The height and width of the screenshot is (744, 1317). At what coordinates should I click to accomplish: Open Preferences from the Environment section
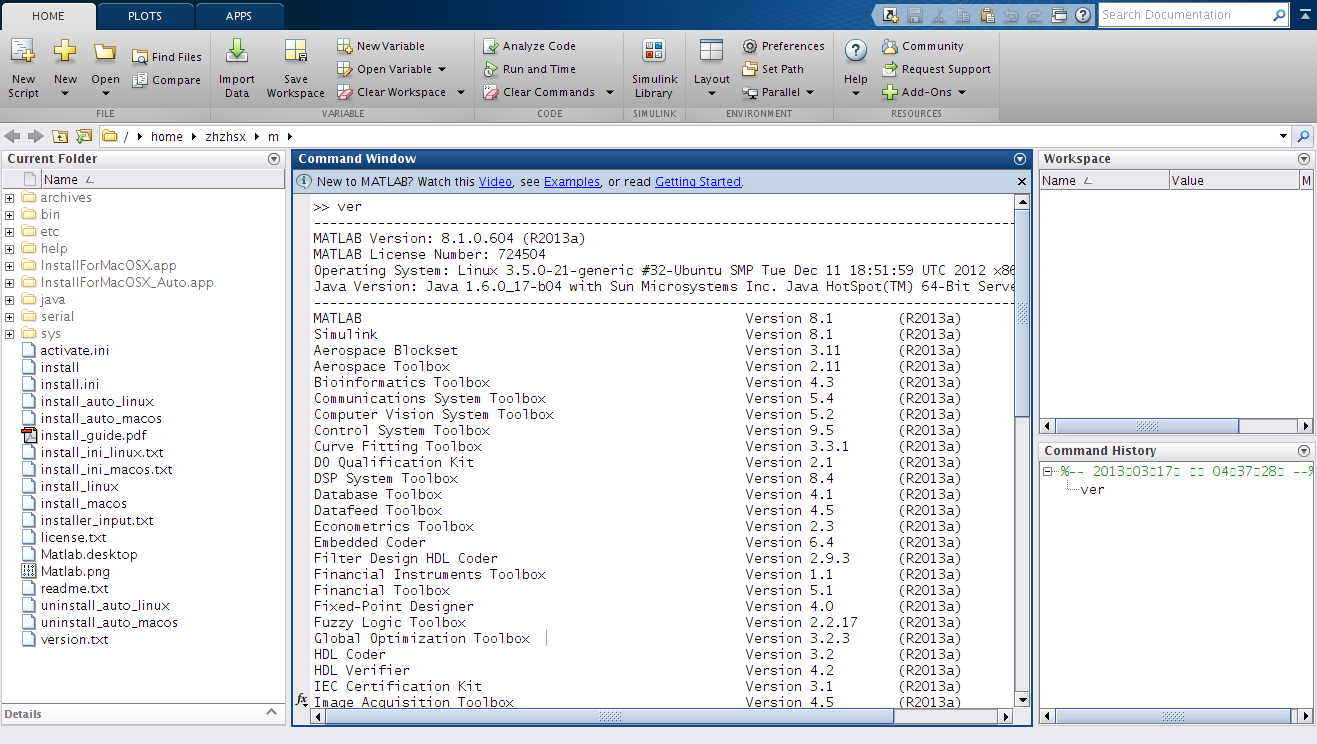(750, 46)
